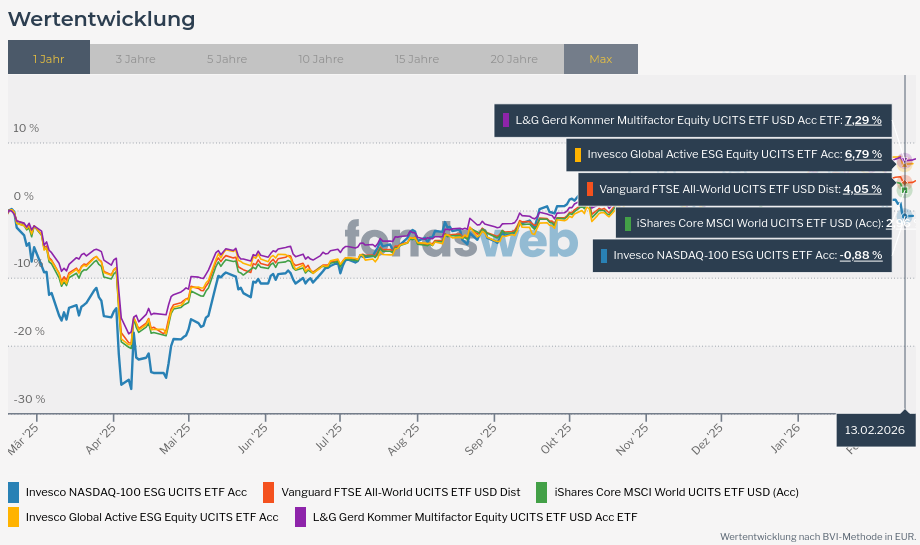
Task: Switch to the 5 Jahre tab
Action: [226, 59]
